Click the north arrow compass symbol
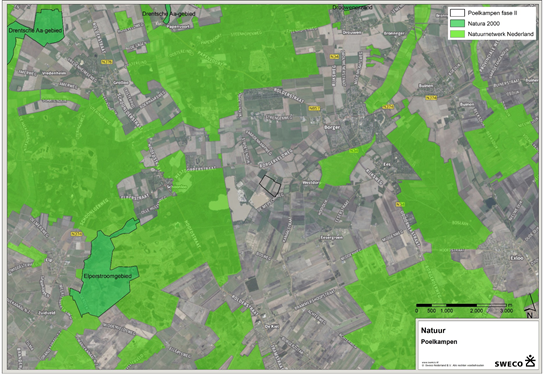Screen dimensions: 544x375 [529, 307]
